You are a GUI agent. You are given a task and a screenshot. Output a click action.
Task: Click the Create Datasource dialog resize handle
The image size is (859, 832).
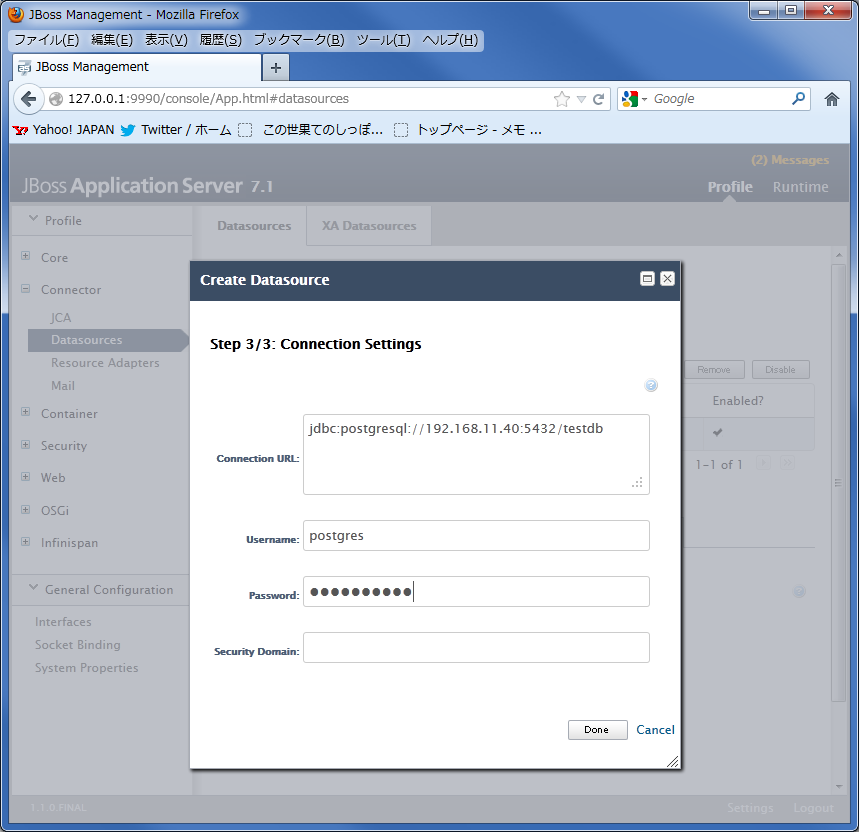click(x=673, y=761)
